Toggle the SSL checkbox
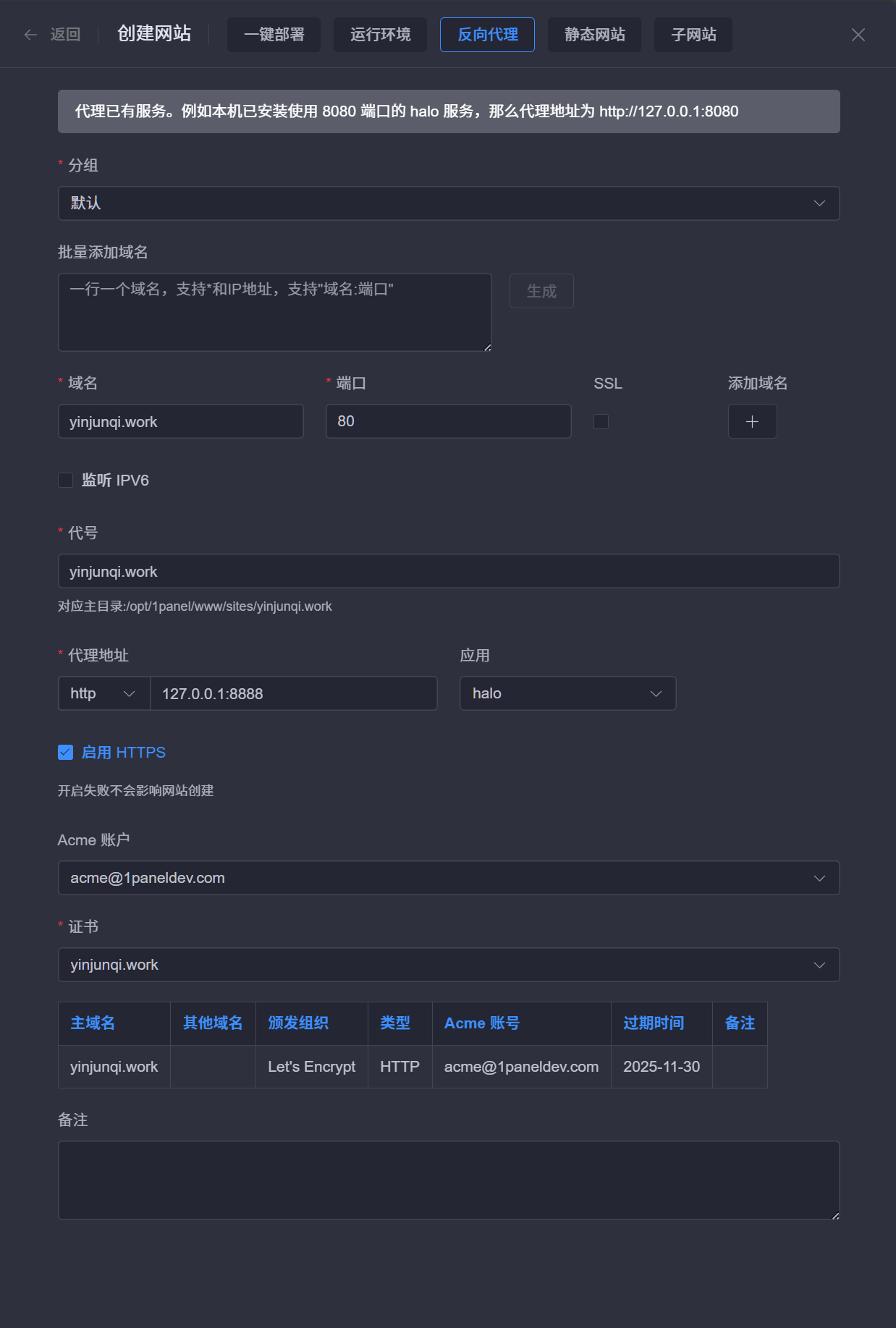Viewport: 896px width, 1328px height. pyautogui.click(x=601, y=421)
